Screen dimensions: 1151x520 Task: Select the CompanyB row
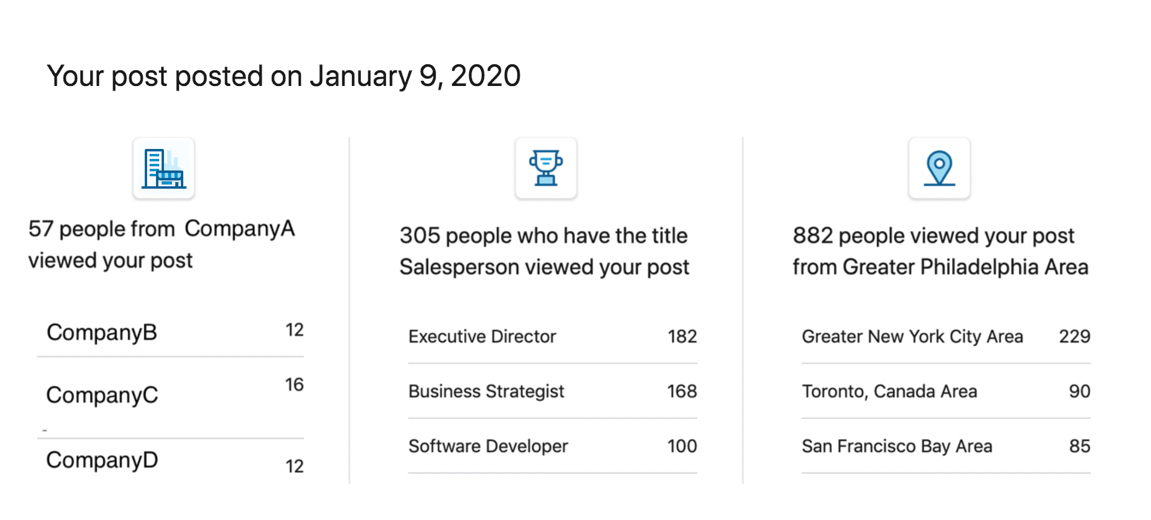[170, 332]
